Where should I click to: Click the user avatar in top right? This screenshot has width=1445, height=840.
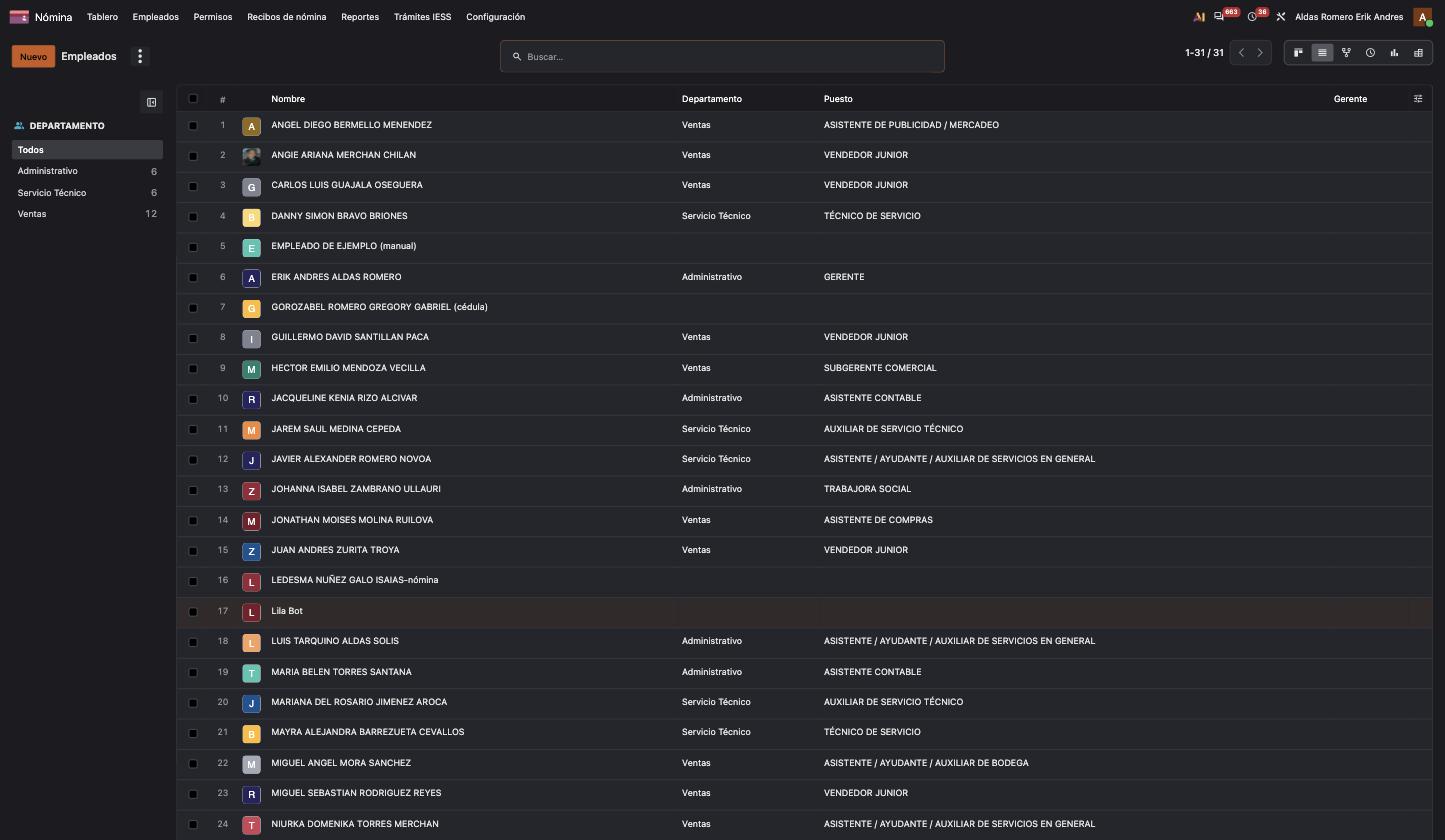(x=1422, y=17)
